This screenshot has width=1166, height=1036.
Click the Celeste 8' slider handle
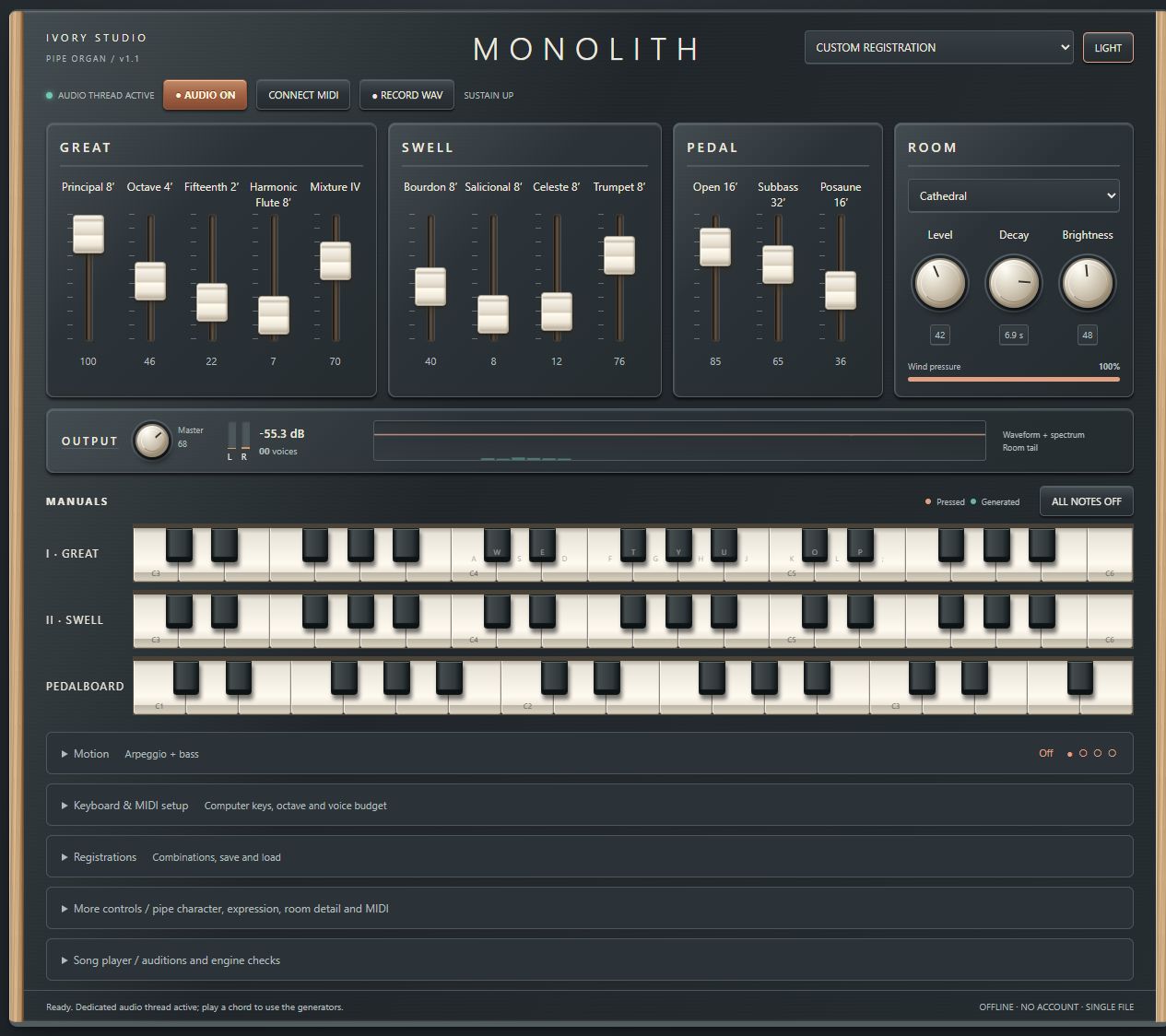click(557, 312)
